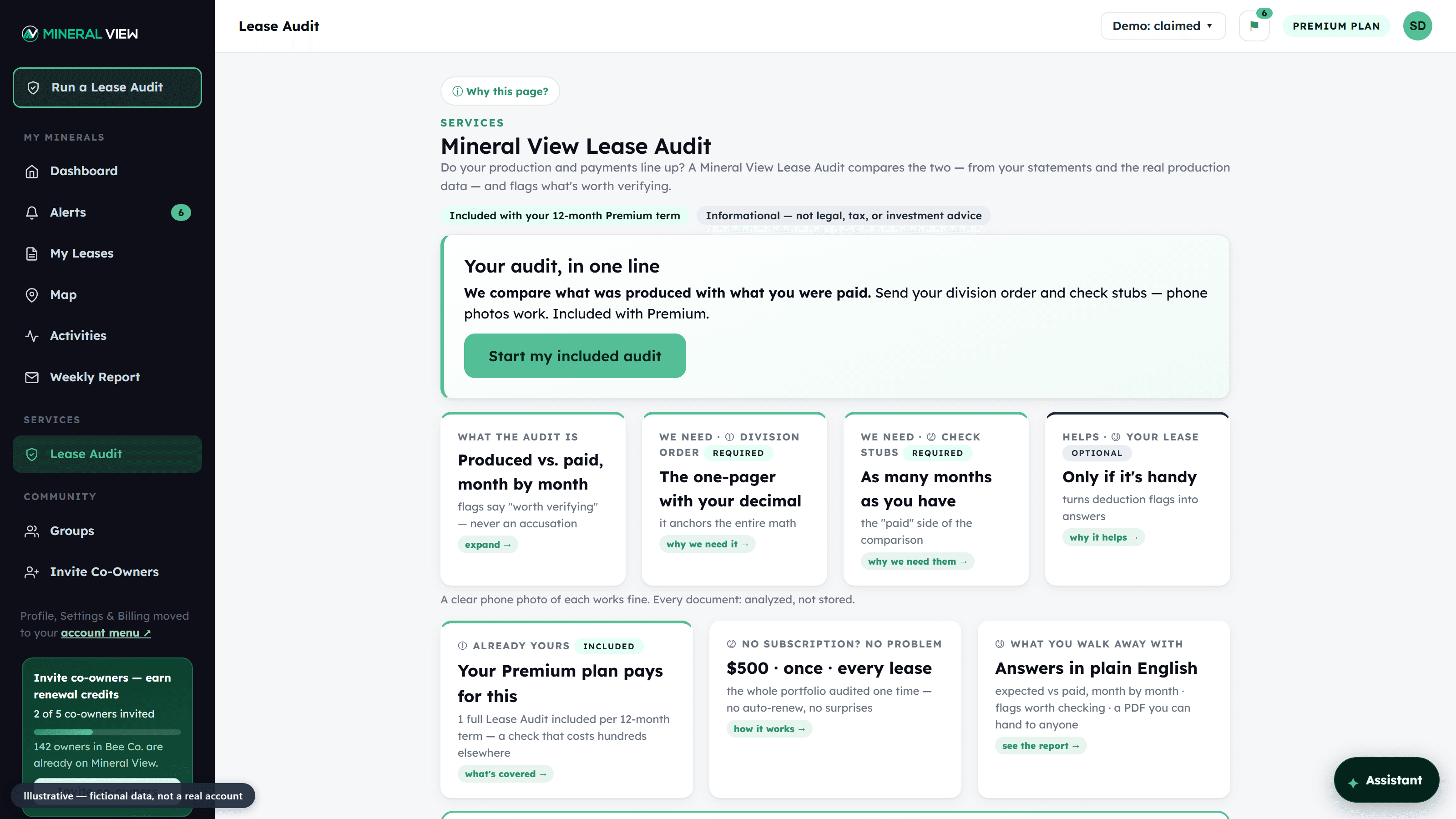Image resolution: width=1456 pixels, height=819 pixels.
Task: Click the Activities pulse icon
Action: 32,336
